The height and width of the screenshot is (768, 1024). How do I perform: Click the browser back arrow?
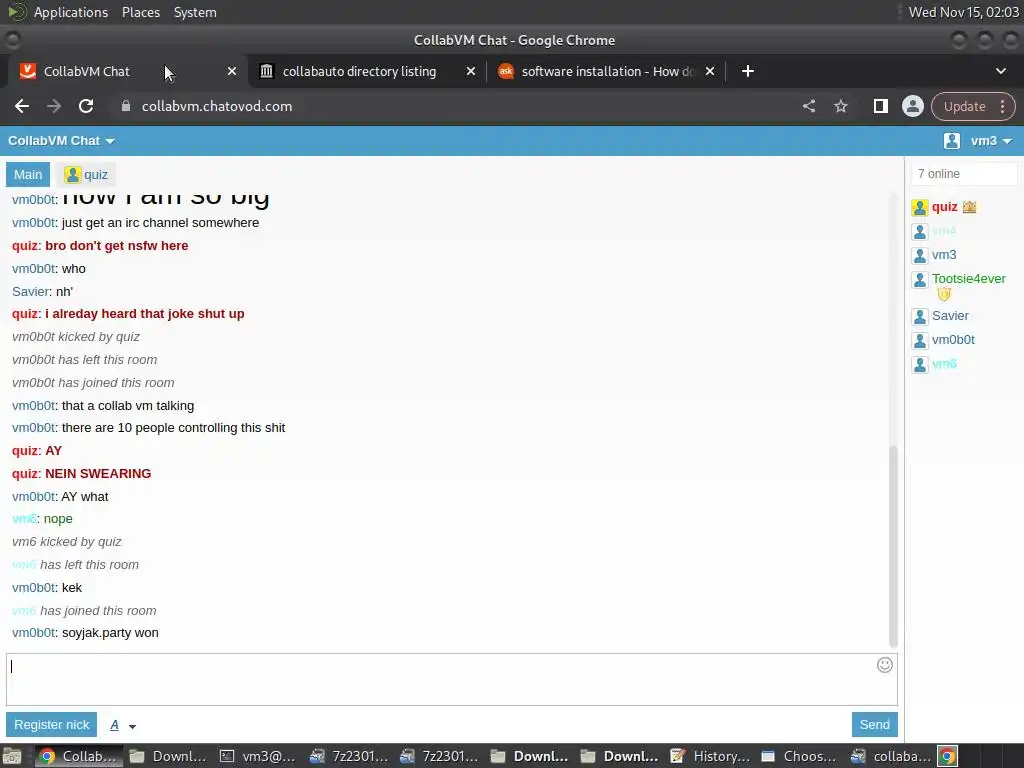pyautogui.click(x=22, y=106)
